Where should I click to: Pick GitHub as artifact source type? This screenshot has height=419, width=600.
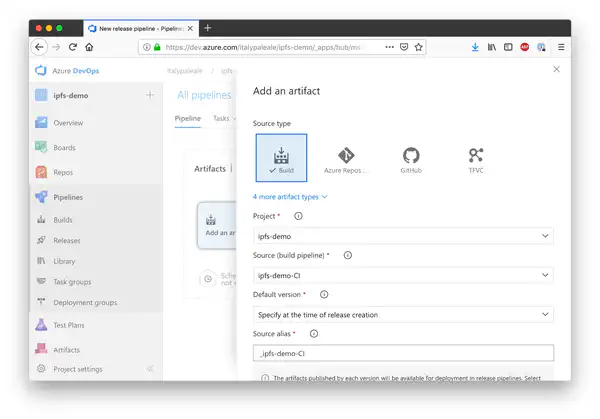tap(411, 159)
